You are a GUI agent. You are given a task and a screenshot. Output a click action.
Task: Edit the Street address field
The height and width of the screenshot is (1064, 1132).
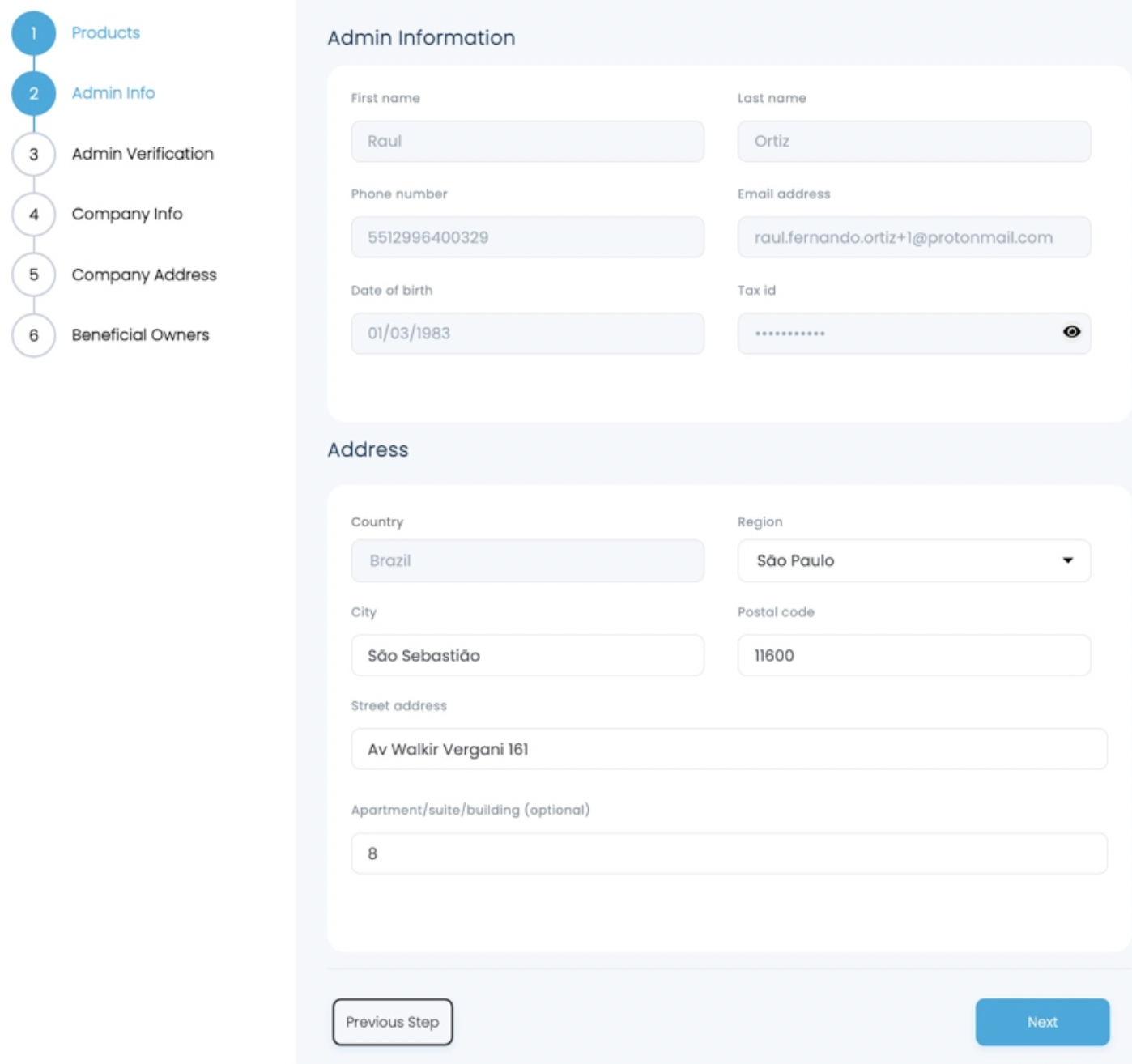point(729,749)
